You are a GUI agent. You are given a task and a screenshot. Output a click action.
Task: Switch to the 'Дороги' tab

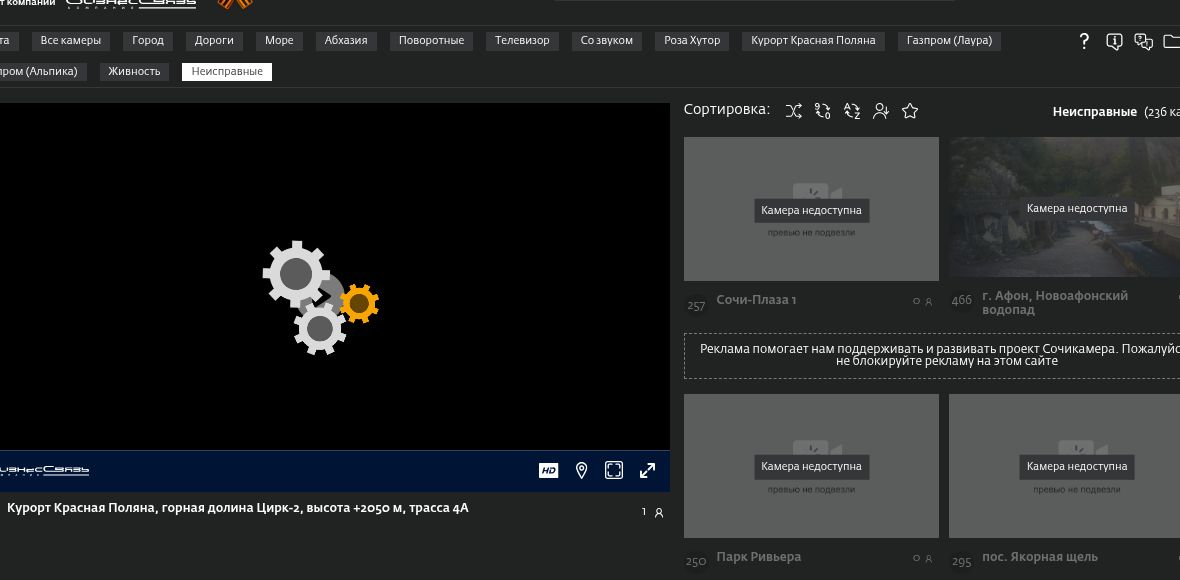[x=214, y=41]
